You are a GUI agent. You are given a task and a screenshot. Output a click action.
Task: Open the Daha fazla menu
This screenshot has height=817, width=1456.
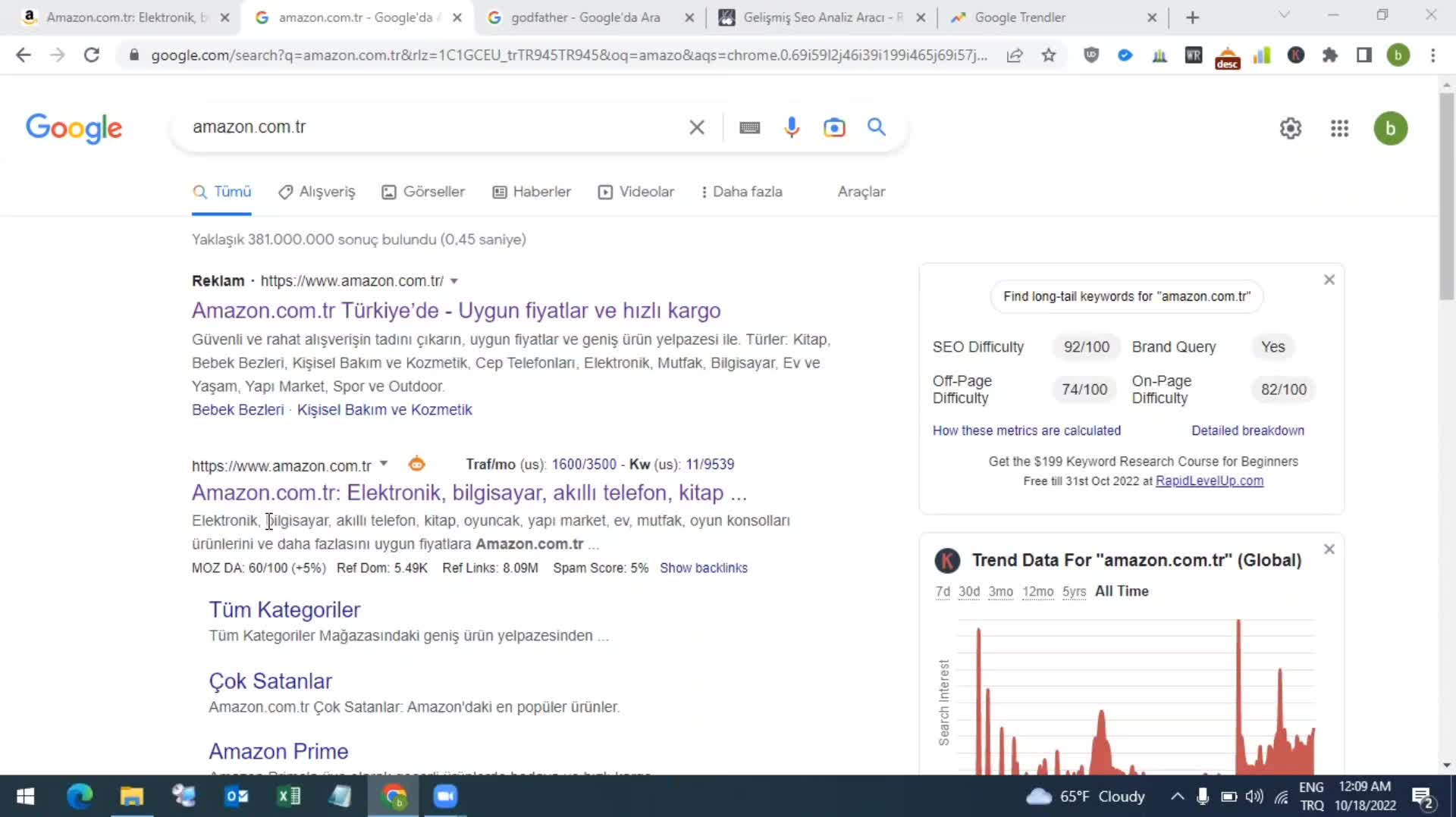point(741,192)
